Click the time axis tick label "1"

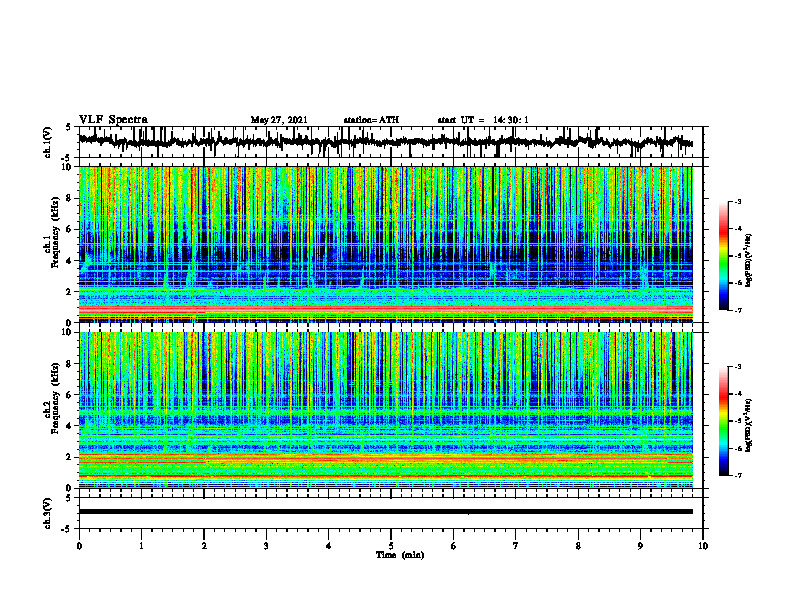[x=141, y=546]
